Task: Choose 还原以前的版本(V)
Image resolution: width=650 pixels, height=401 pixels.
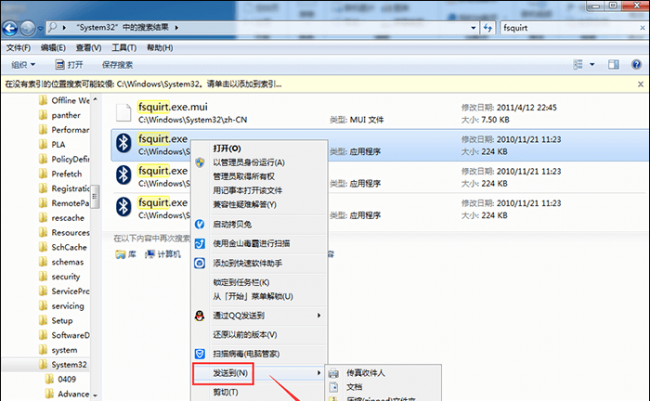Action: pos(259,335)
